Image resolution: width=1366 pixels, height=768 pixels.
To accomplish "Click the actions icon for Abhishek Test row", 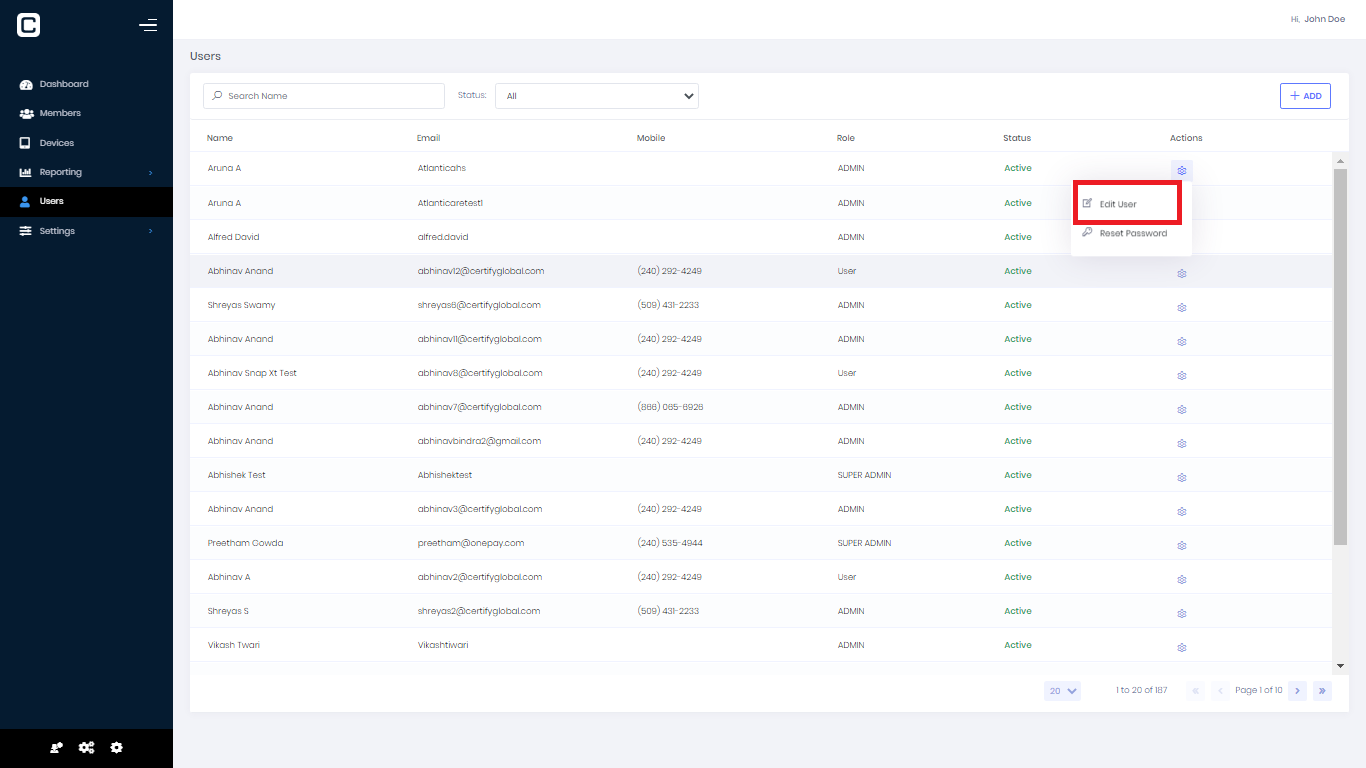I will [x=1182, y=477].
